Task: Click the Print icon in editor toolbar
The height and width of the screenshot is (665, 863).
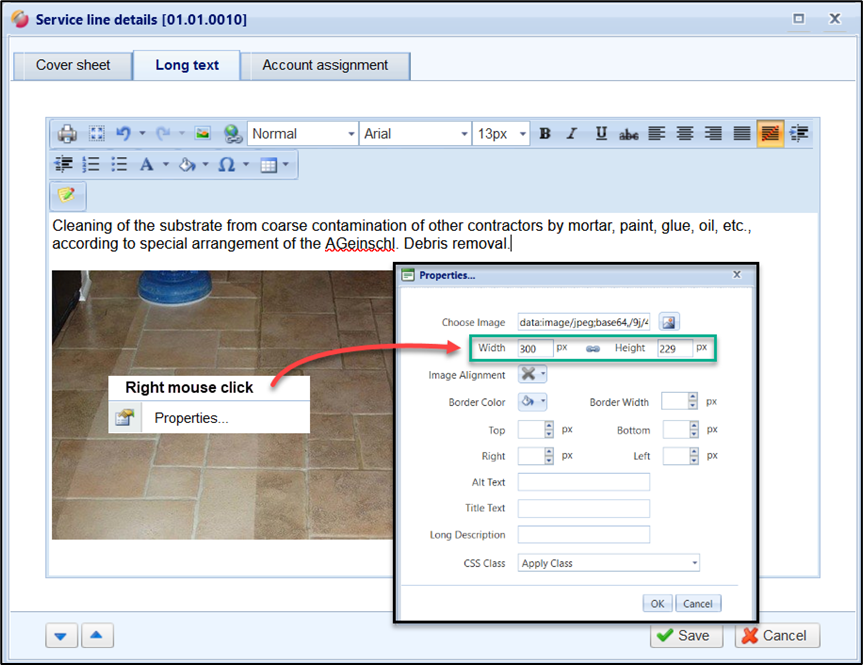Action: point(67,134)
